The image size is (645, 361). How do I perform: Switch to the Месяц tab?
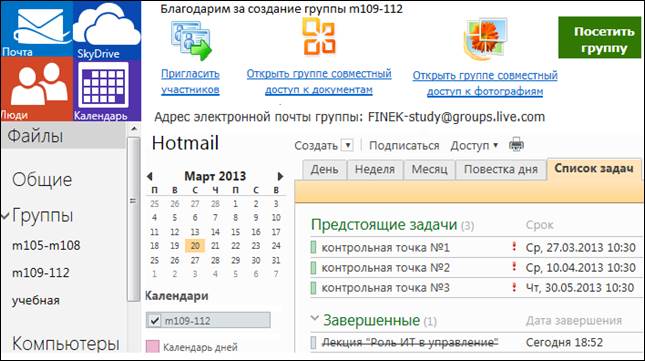click(x=429, y=169)
